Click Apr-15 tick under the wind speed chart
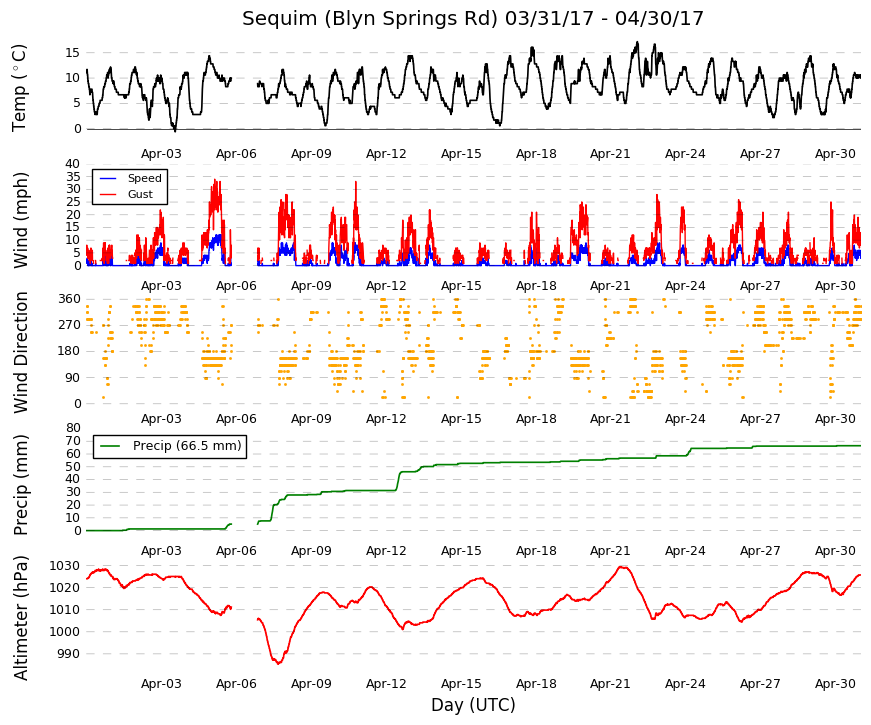Screen dimensions: 871x725 pyautogui.click(x=461, y=286)
